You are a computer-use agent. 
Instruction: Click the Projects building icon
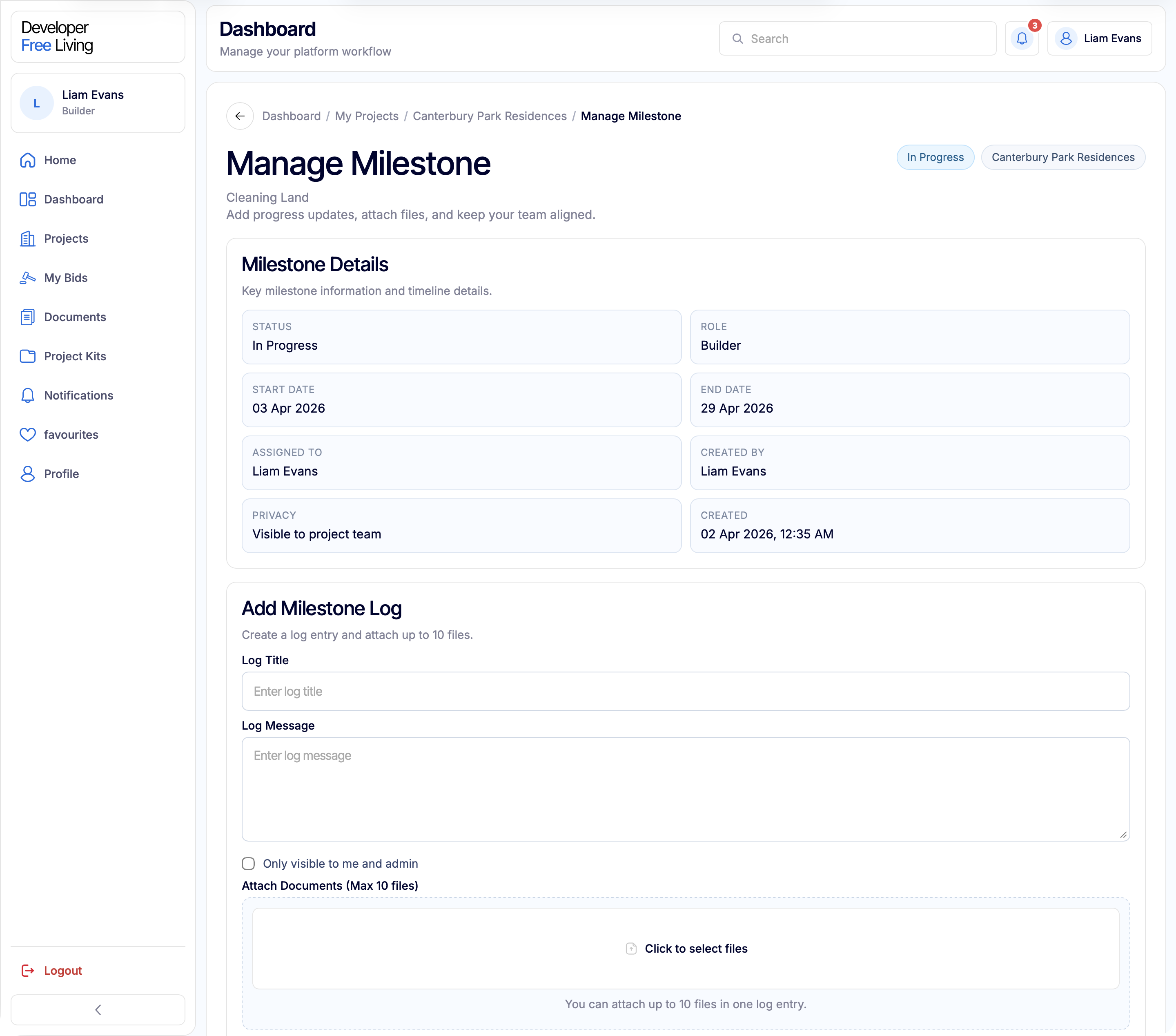pos(28,238)
